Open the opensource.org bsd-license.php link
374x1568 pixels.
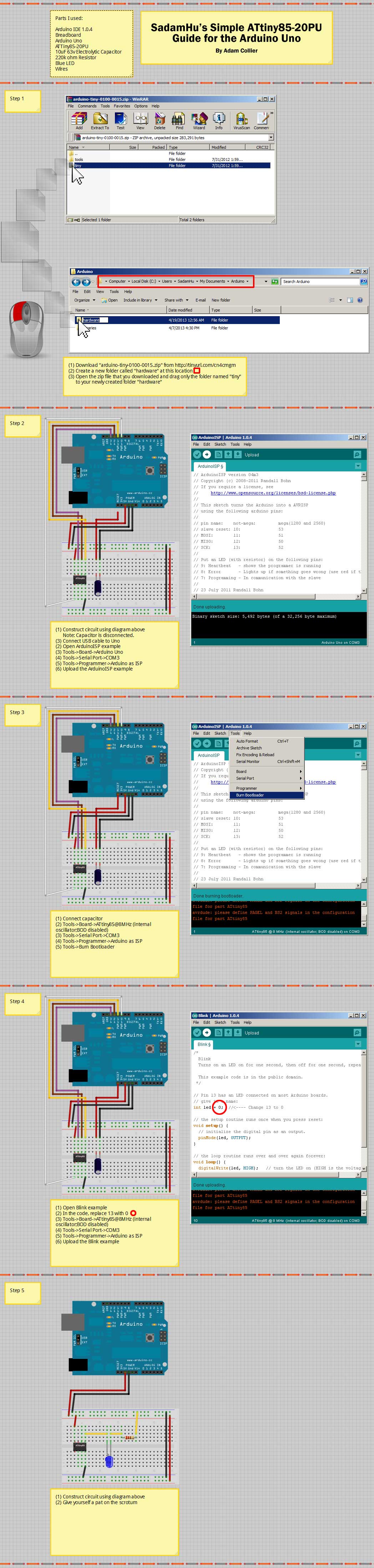point(273,493)
